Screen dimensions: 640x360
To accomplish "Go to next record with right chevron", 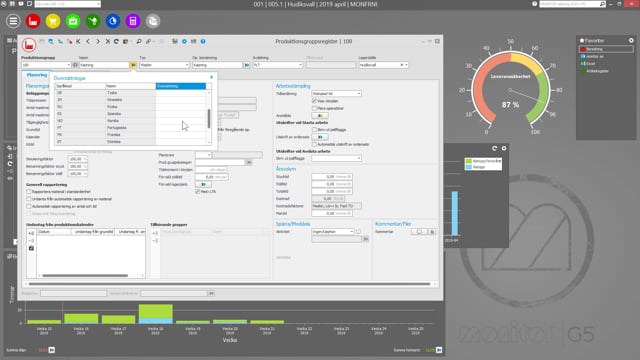I will tap(98, 42).
